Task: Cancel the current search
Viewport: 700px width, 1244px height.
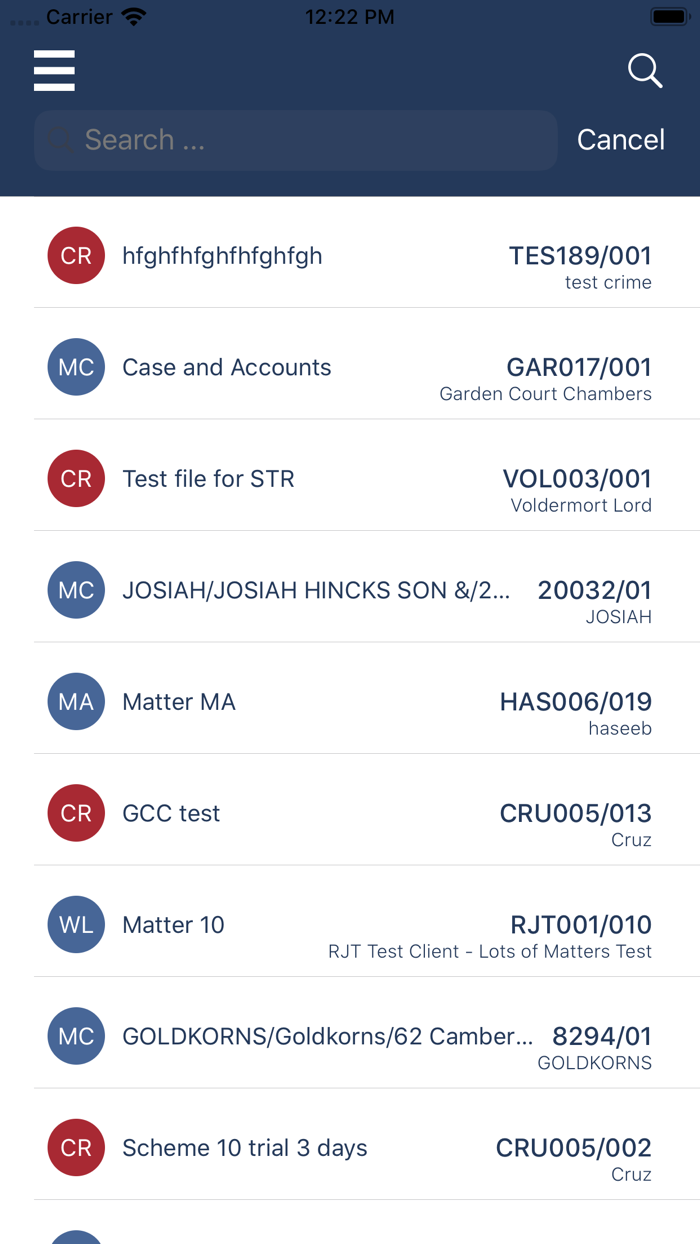Action: tap(620, 140)
